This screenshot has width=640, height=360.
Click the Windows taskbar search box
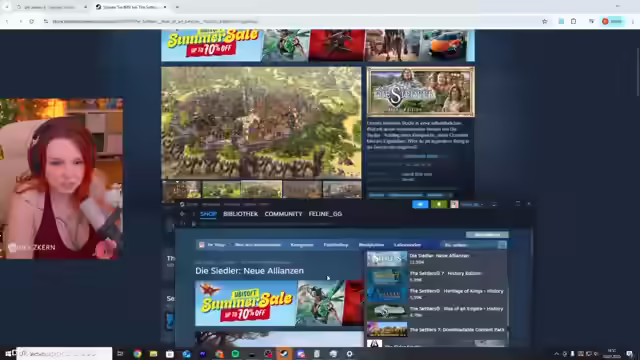click(64, 354)
